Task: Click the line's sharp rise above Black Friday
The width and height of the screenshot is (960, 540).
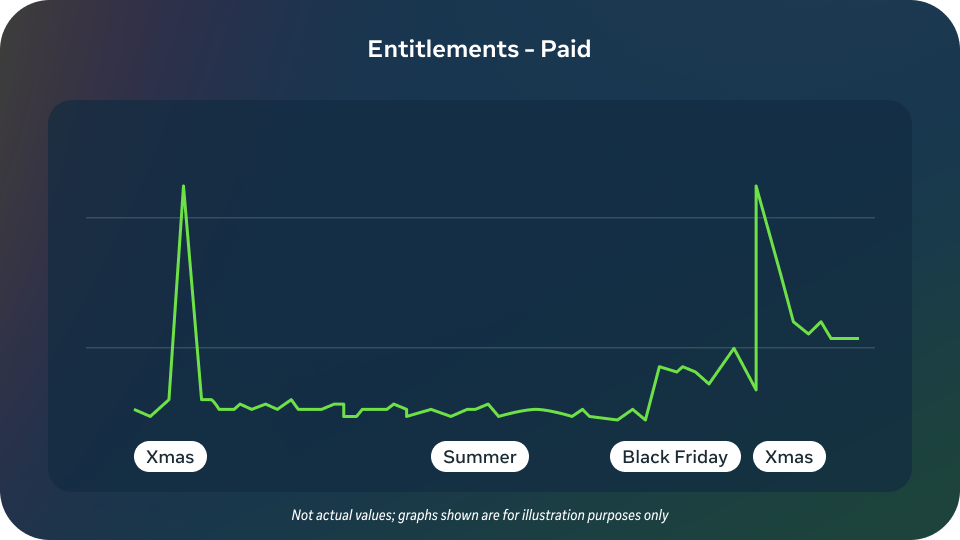Action: click(653, 392)
